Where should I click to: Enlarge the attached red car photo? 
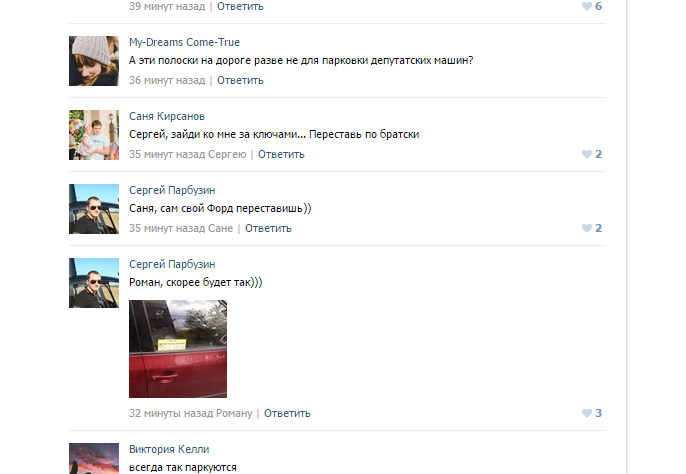click(x=178, y=349)
